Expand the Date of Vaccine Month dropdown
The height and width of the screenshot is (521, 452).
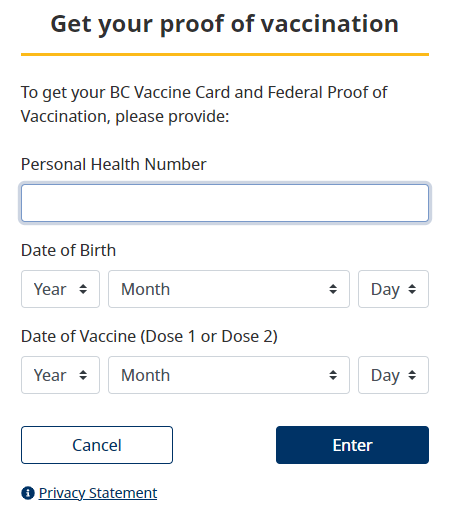click(x=229, y=375)
